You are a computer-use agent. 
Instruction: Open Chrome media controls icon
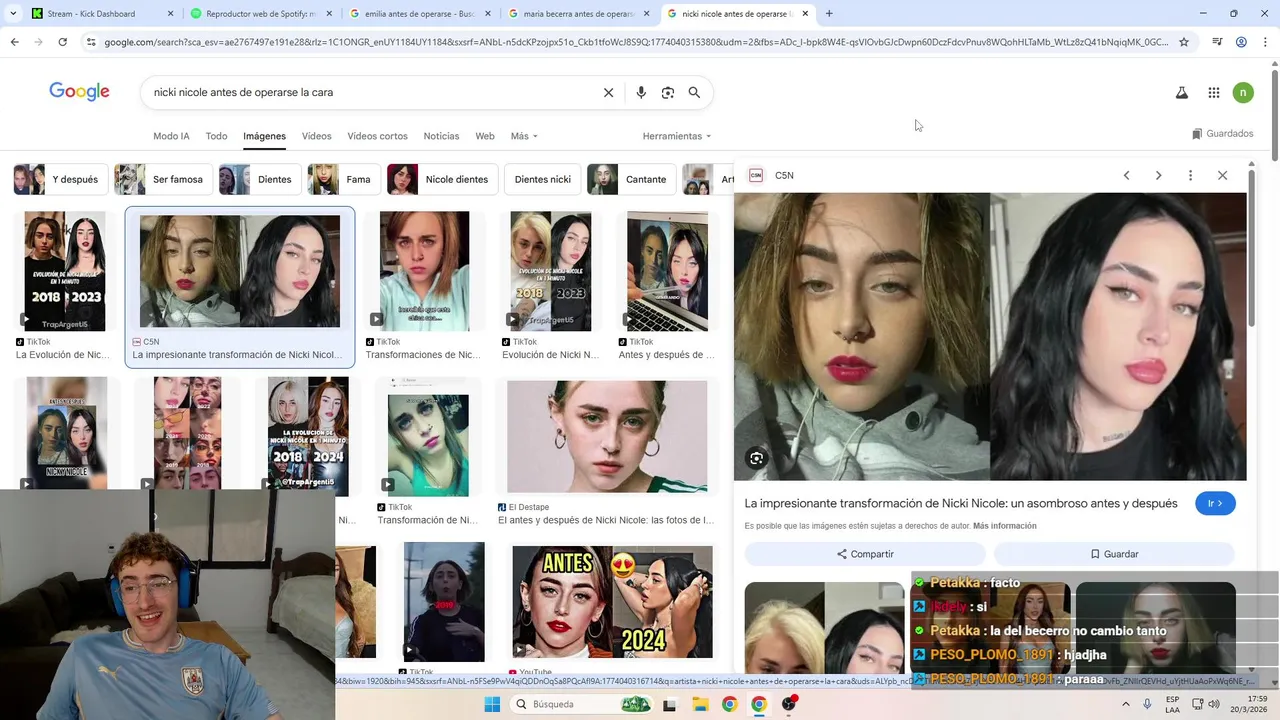[1217, 42]
